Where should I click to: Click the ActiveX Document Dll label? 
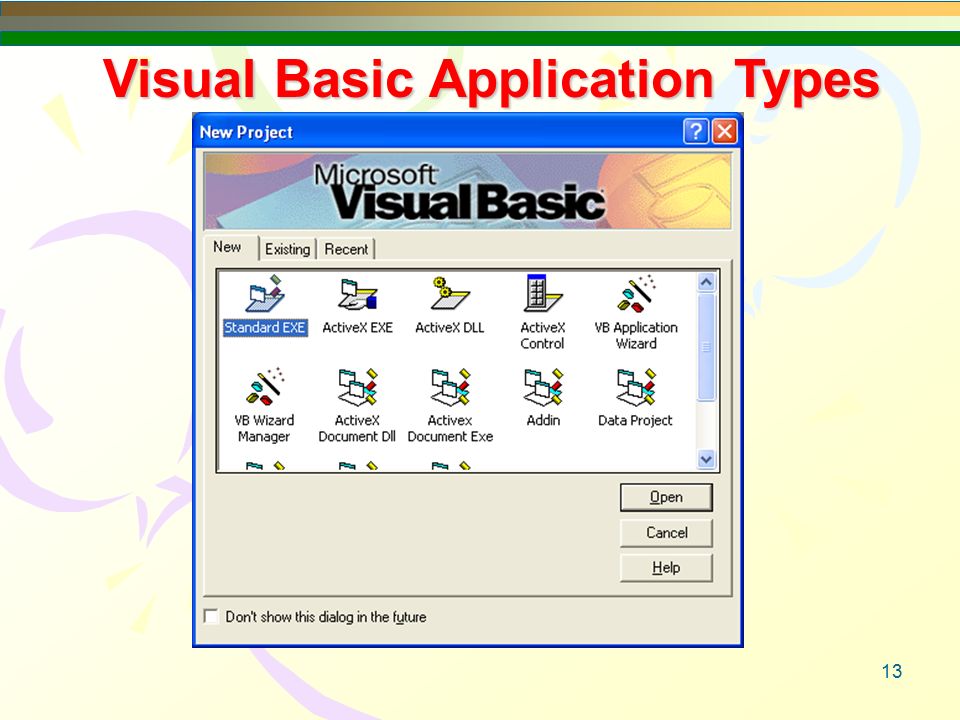pos(357,429)
